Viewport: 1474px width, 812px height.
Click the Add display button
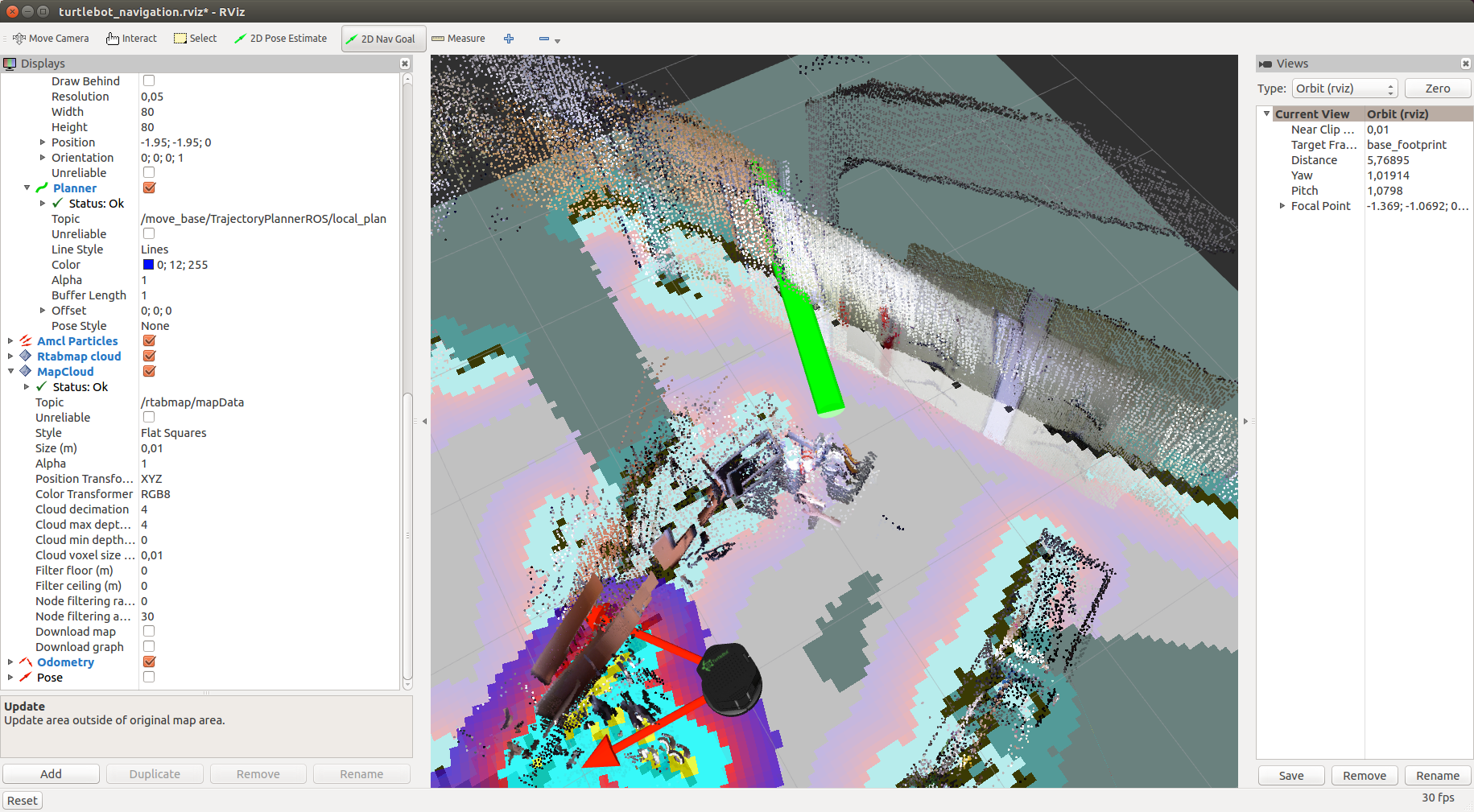tap(52, 774)
